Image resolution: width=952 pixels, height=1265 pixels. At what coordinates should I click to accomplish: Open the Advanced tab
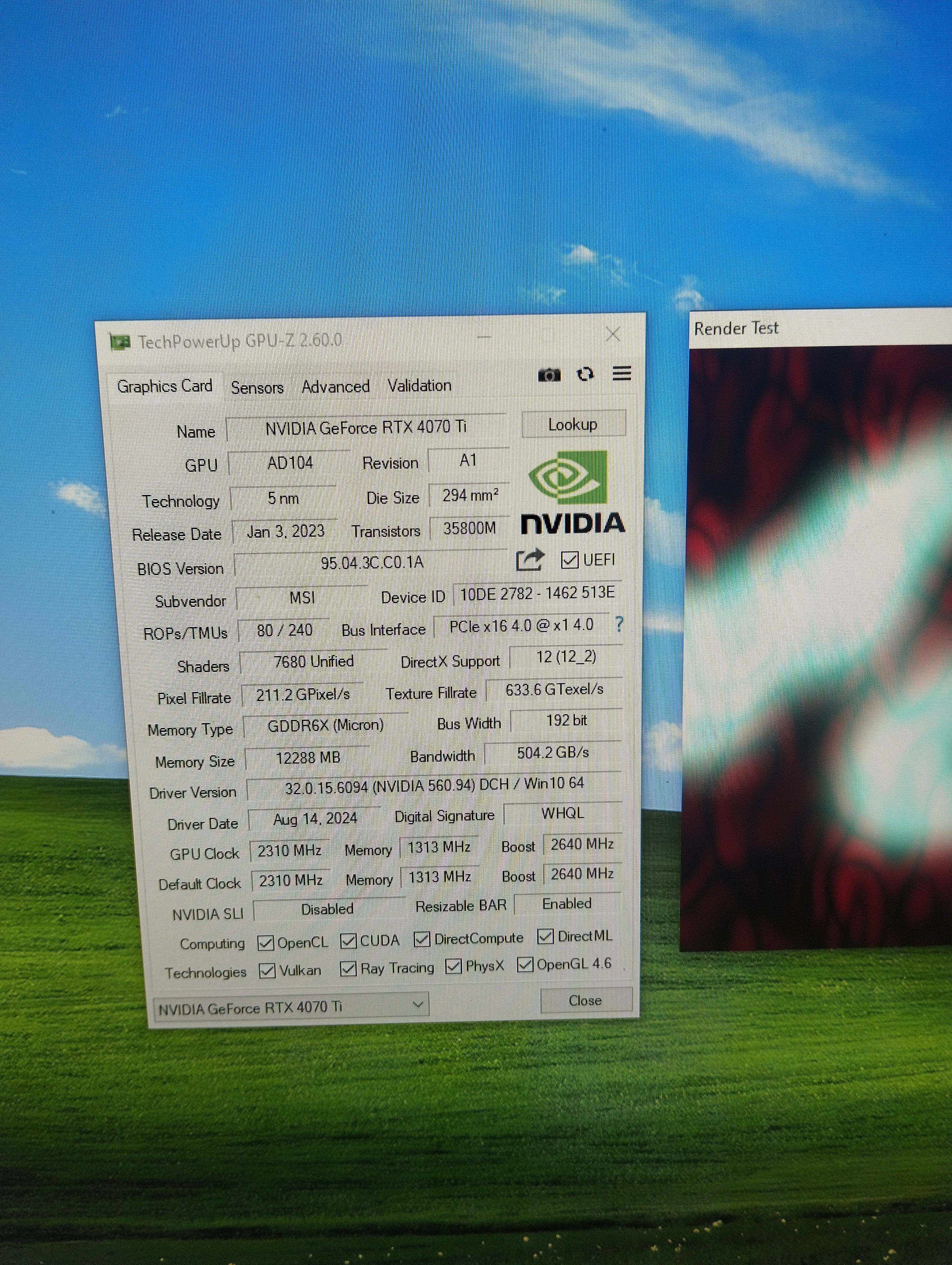click(335, 387)
